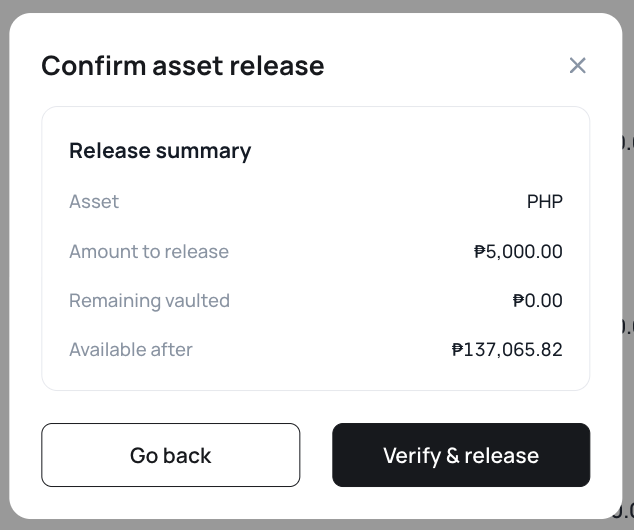Click empty header space between title and close icon

[x=445, y=65]
